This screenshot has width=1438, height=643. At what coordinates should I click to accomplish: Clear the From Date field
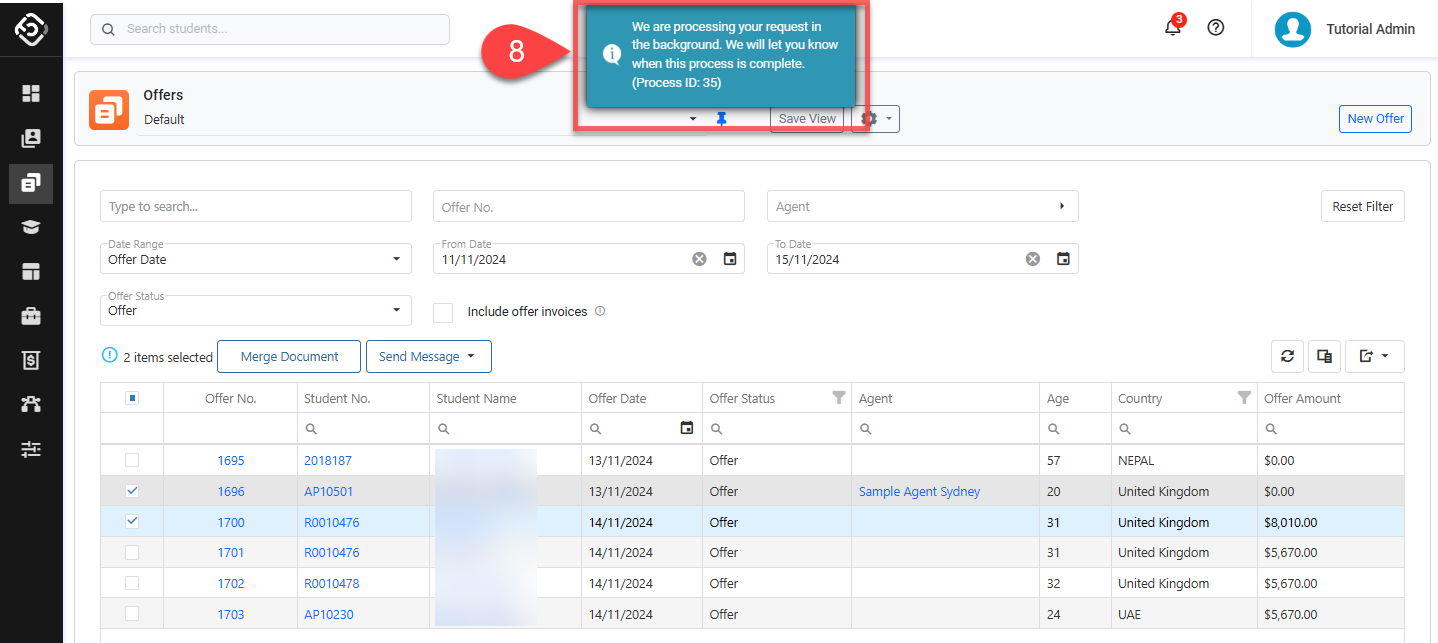699,259
